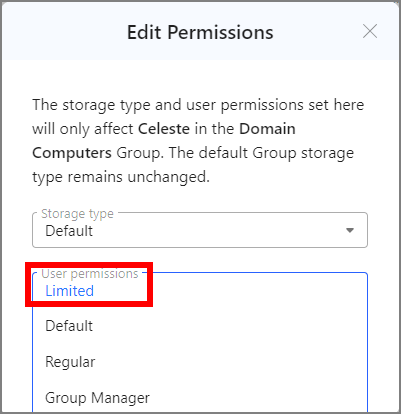Close the Edit Permissions dialog
The height and width of the screenshot is (414, 401).
370,32
